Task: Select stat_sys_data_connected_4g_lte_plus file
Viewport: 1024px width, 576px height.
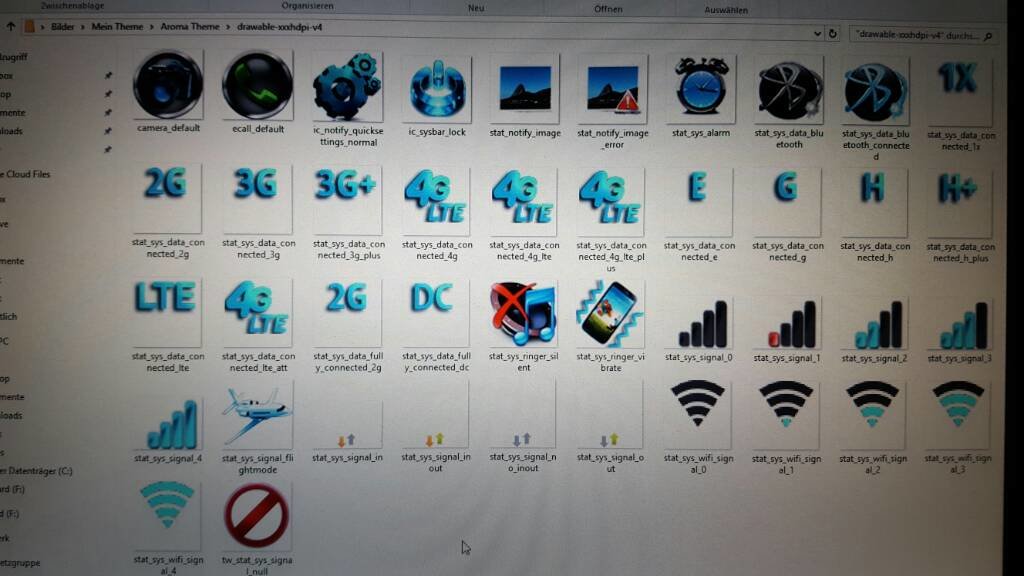Action: click(x=611, y=201)
